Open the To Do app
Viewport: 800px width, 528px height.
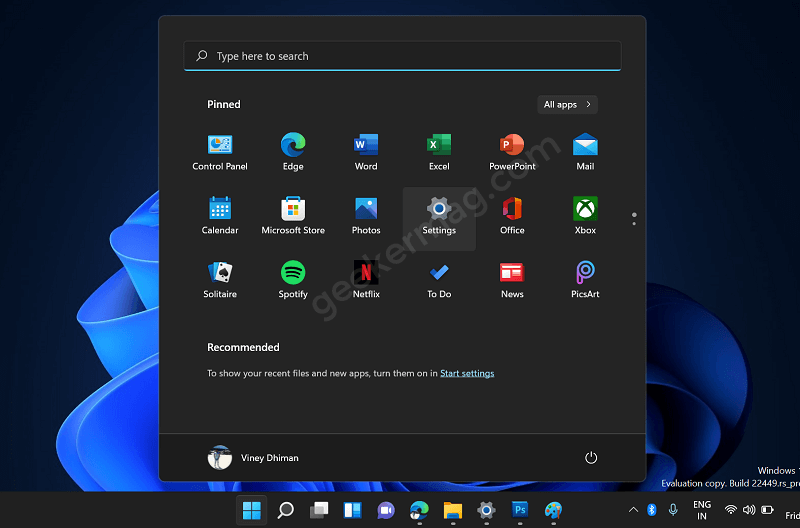tap(439, 280)
